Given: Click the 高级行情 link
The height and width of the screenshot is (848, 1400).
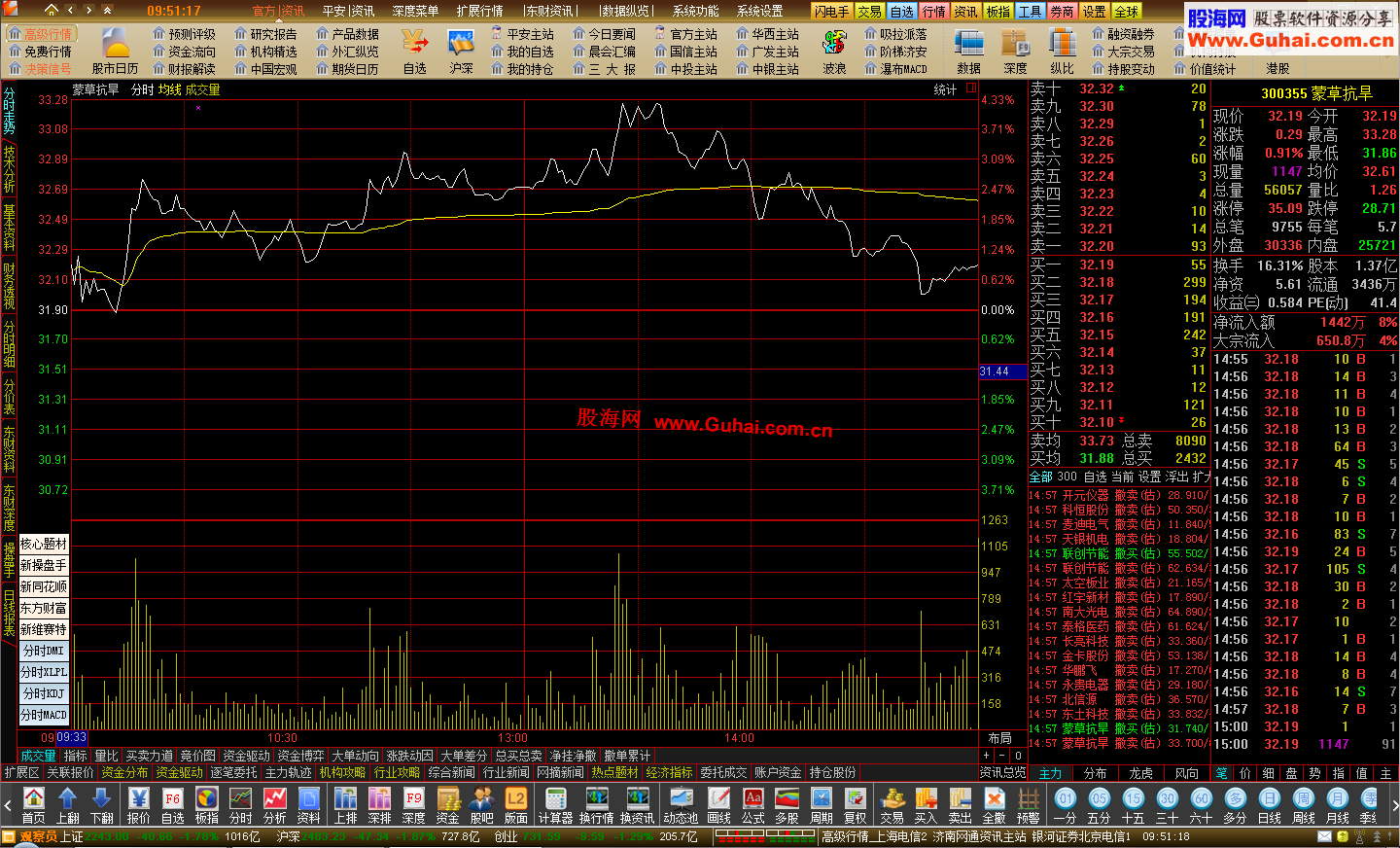Looking at the screenshot, I should tap(40, 34).
